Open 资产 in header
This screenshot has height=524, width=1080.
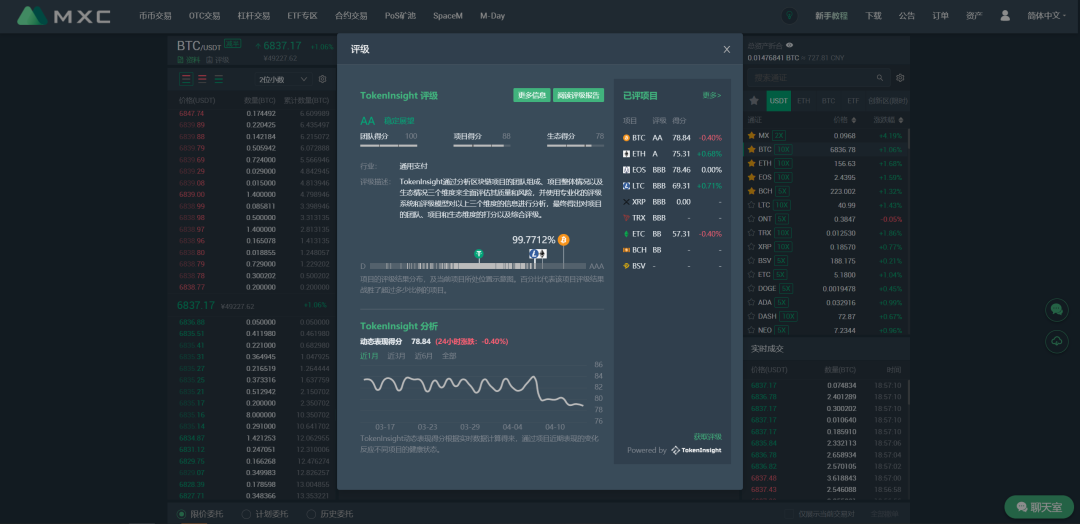pyautogui.click(x=974, y=16)
